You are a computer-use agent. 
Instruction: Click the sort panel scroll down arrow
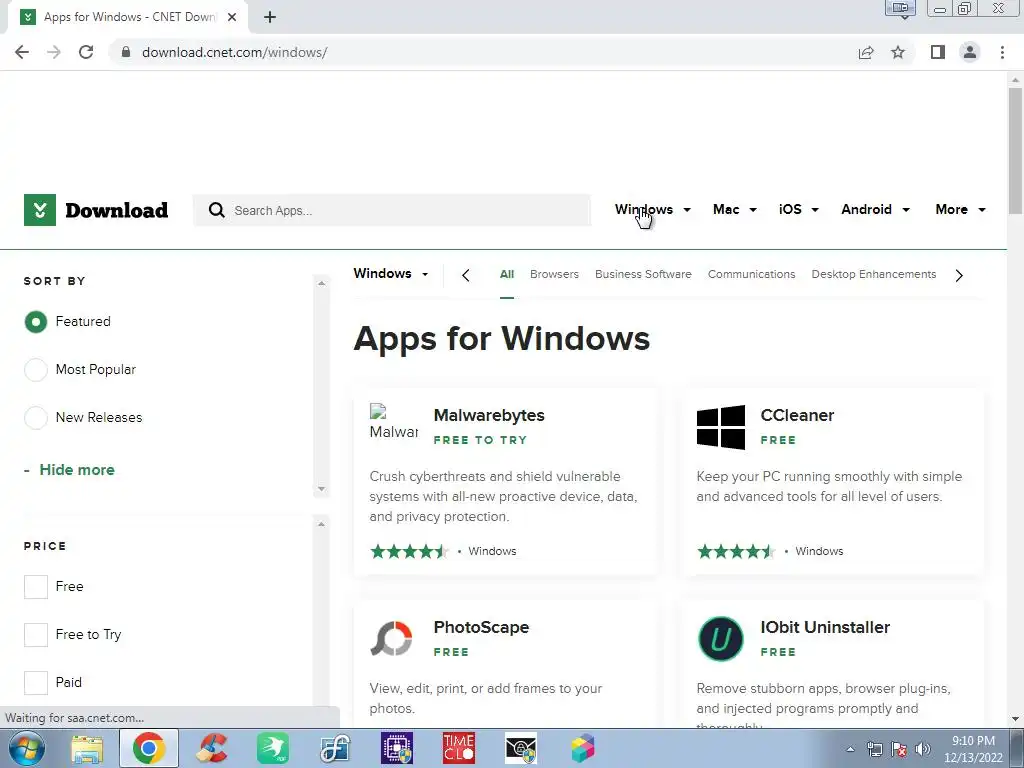click(321, 488)
